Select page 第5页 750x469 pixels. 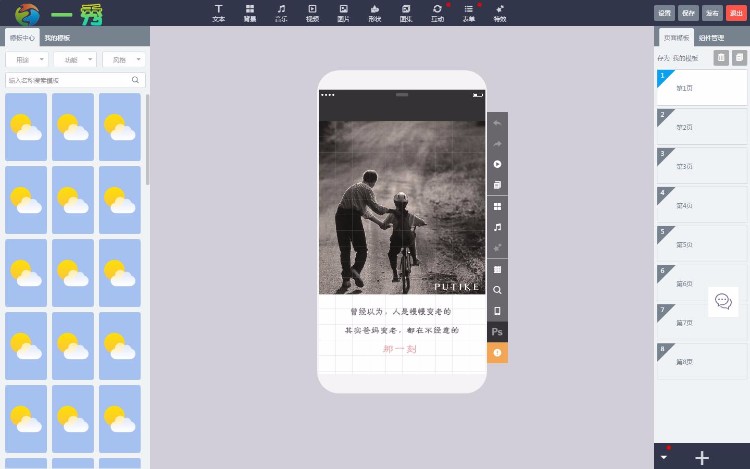coord(702,244)
